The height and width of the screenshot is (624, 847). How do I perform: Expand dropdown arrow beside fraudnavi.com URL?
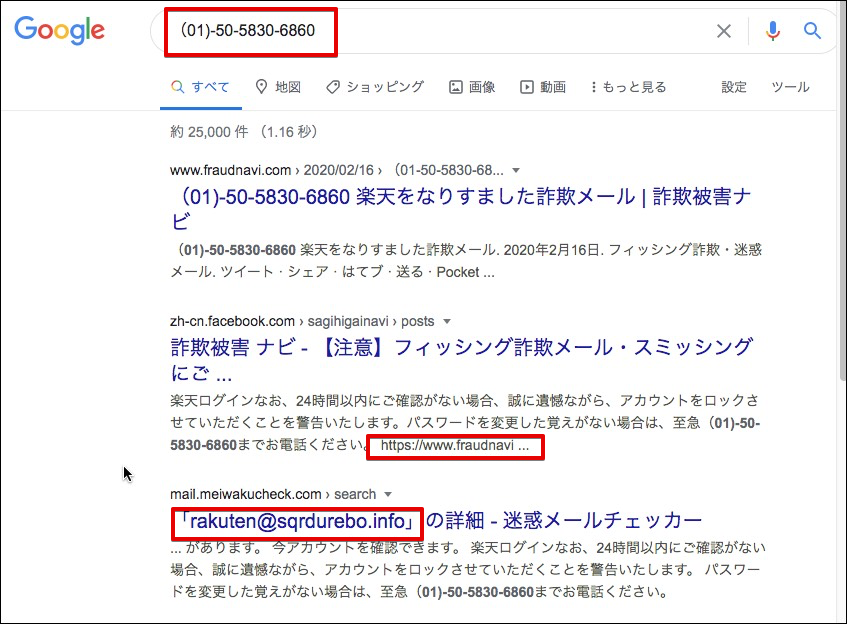point(515,170)
